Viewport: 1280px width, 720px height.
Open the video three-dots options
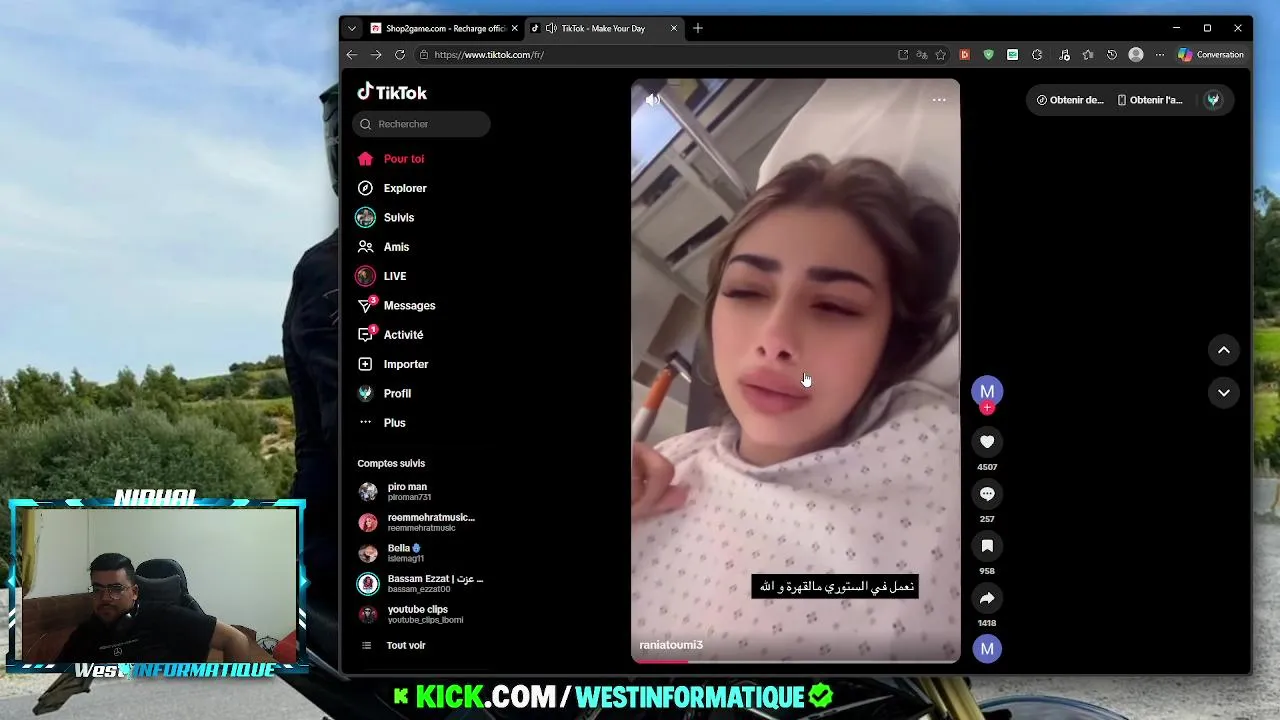(939, 100)
